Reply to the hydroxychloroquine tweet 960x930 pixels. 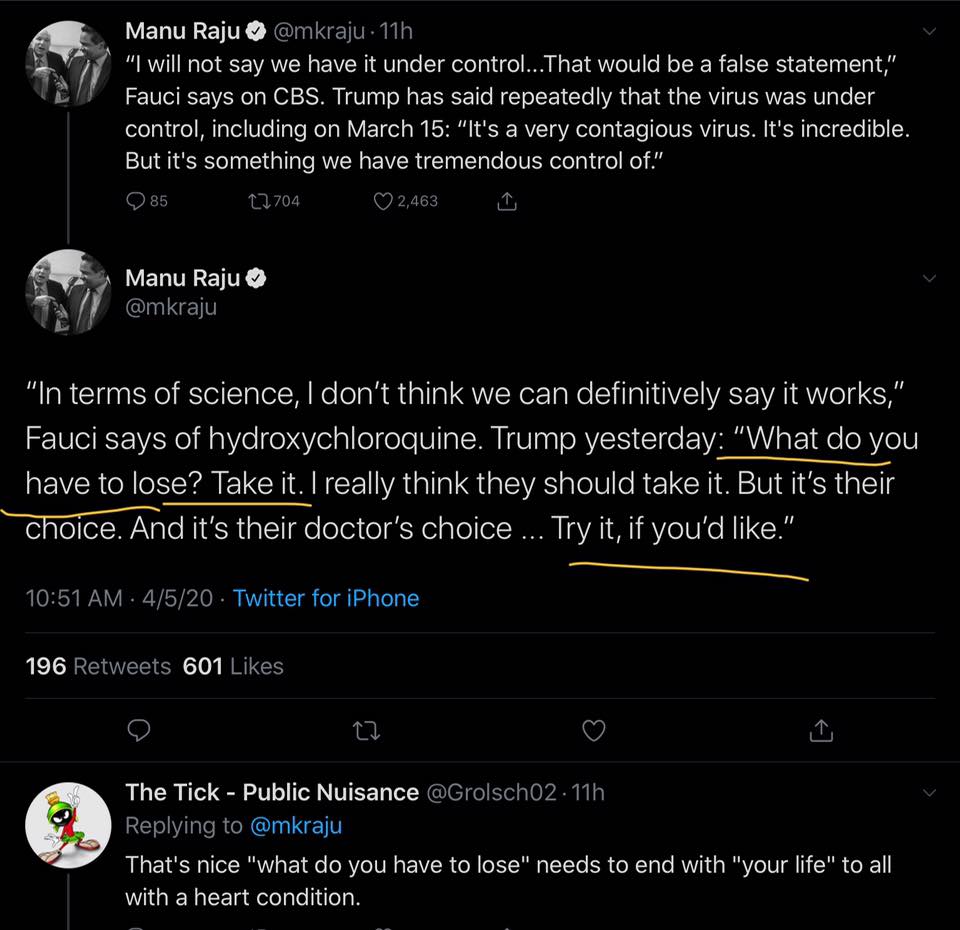click(139, 731)
